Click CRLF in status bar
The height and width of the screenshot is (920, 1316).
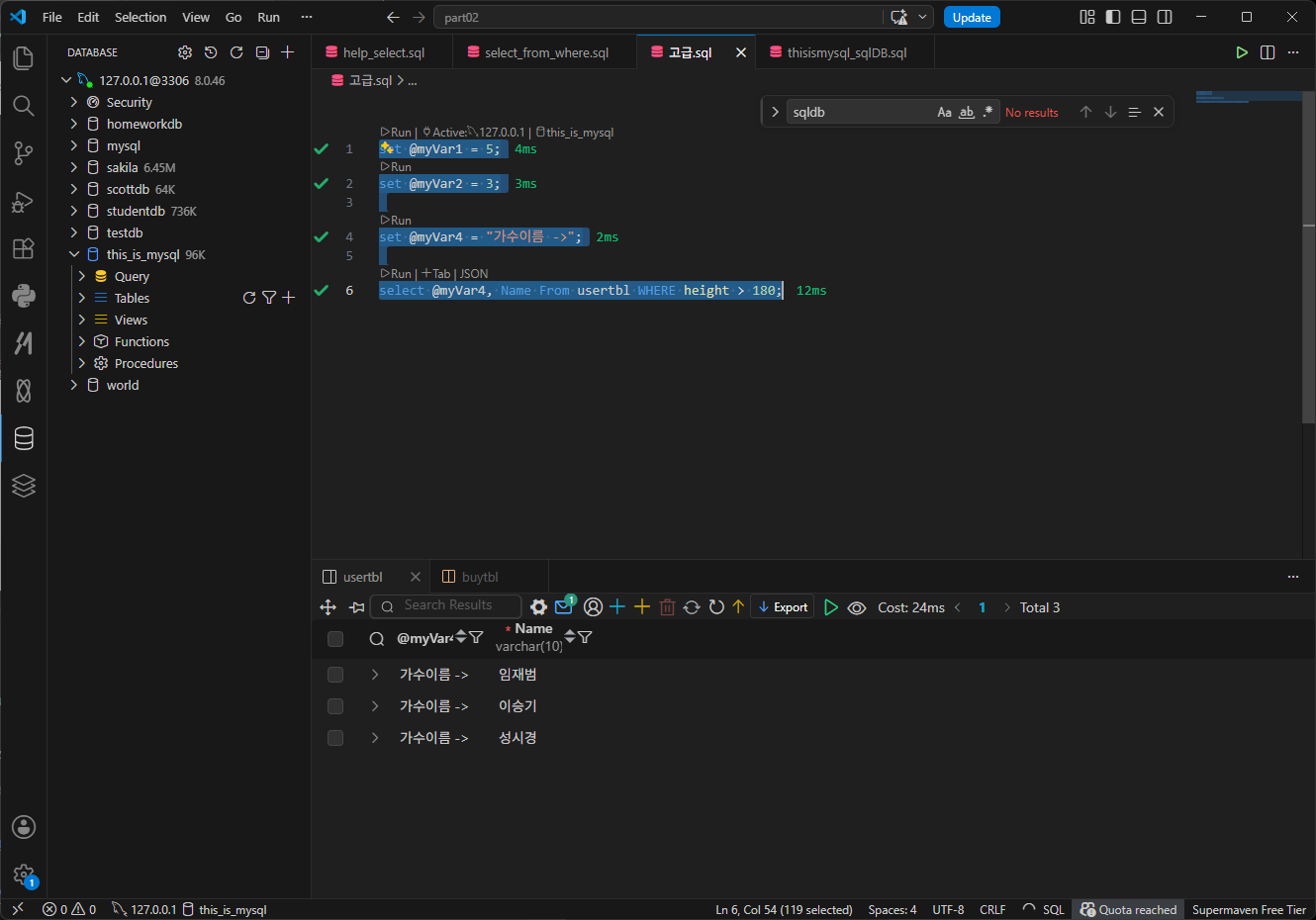point(992,909)
